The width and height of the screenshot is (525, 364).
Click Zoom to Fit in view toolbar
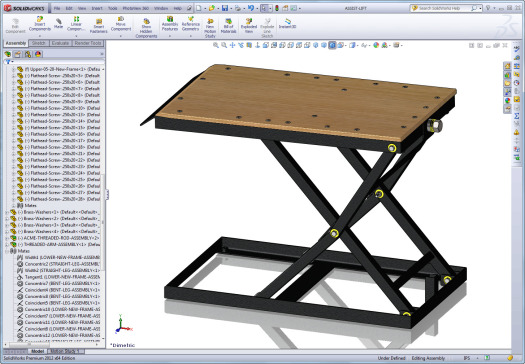[216, 45]
